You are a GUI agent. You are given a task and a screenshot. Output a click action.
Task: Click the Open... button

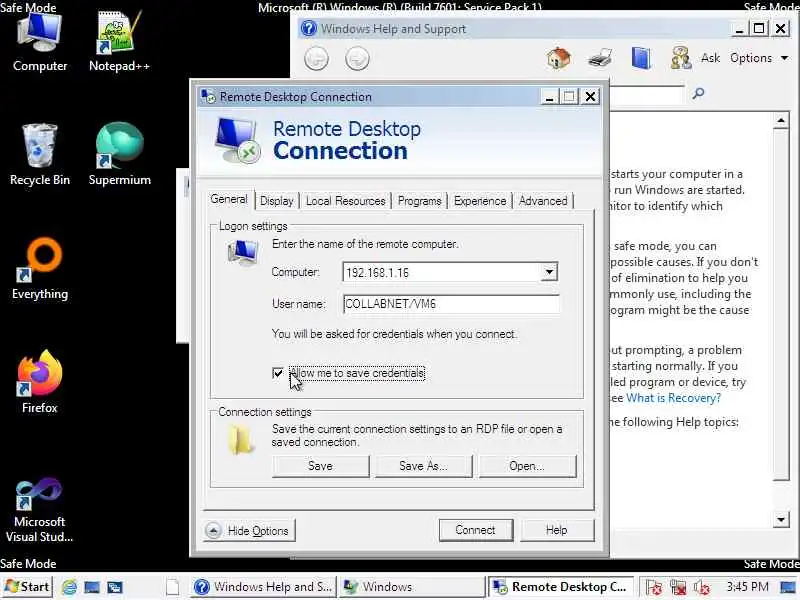[x=527, y=466]
